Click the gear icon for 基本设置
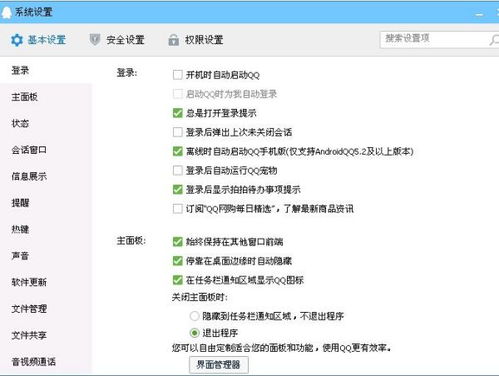 pos(17,40)
